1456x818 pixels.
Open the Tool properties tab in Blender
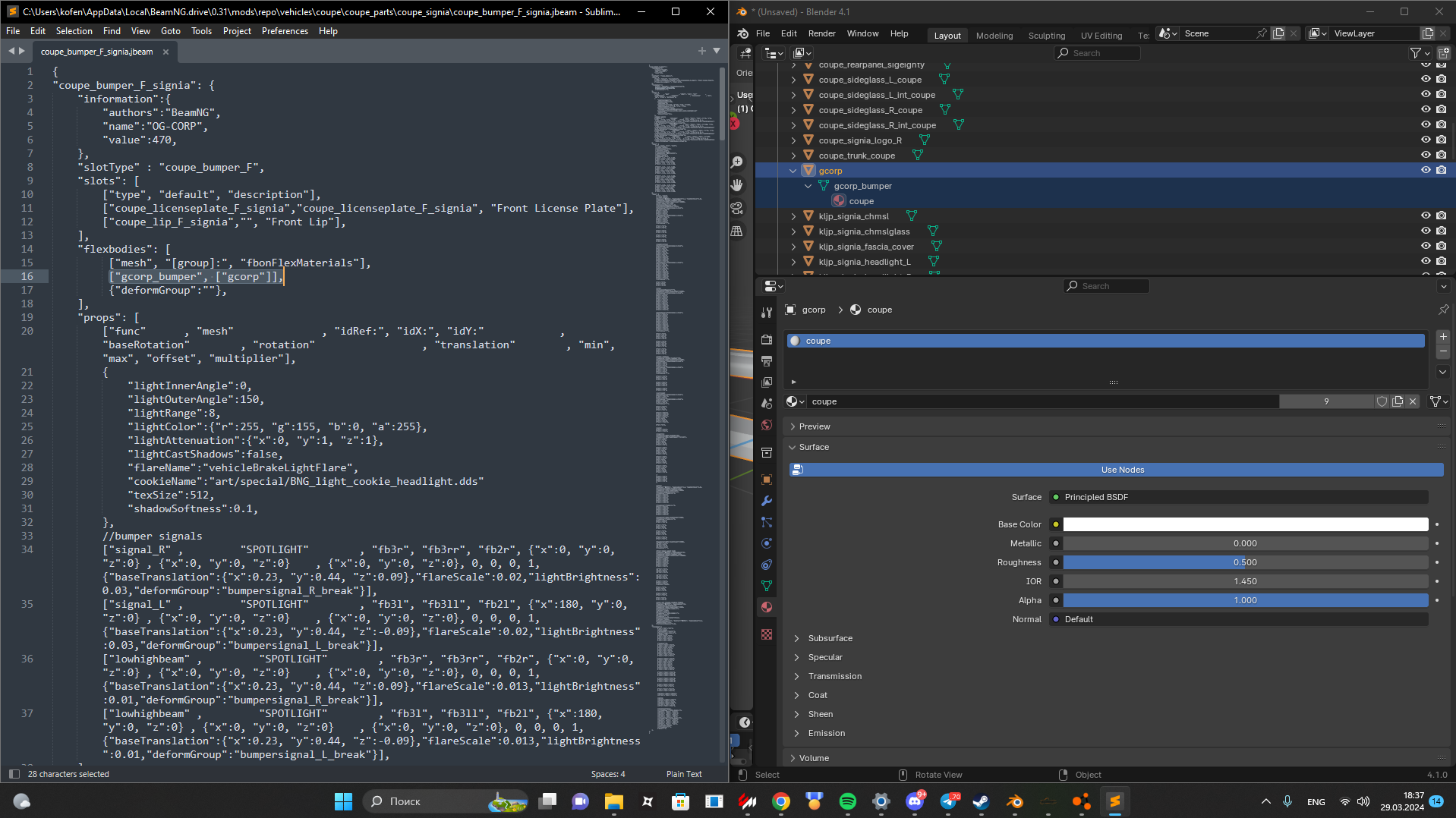click(x=767, y=312)
